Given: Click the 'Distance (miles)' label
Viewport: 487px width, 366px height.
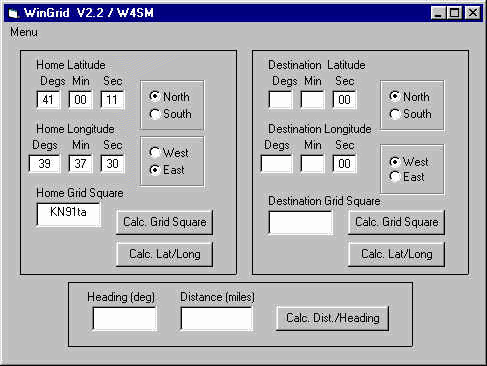Looking at the screenshot, I should tap(217, 297).
